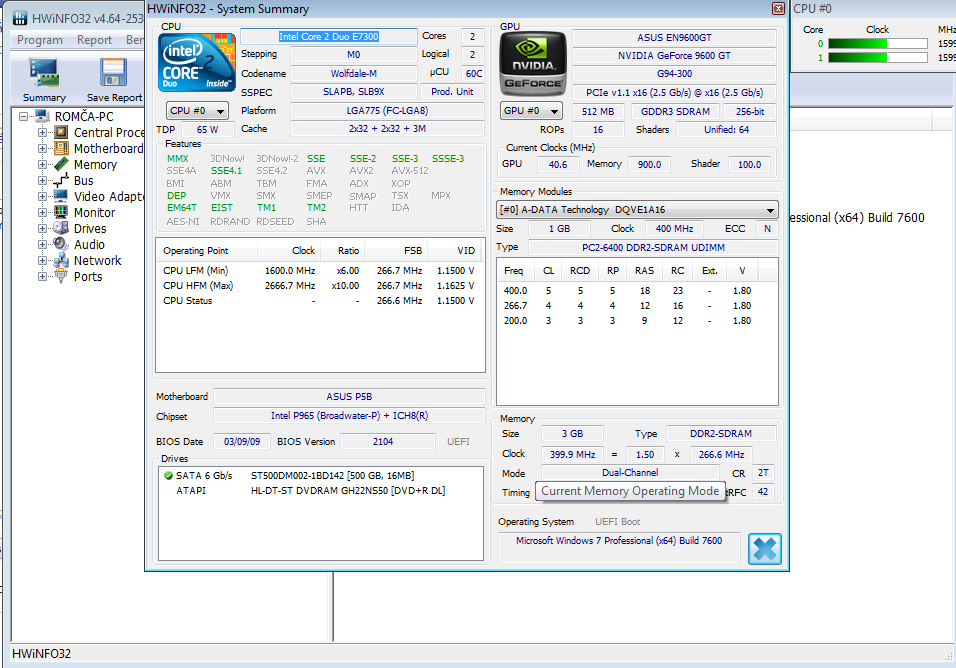This screenshot has height=668, width=956.
Task: Click the ROMČA-PC computer icon
Action: pyautogui.click(x=42, y=116)
